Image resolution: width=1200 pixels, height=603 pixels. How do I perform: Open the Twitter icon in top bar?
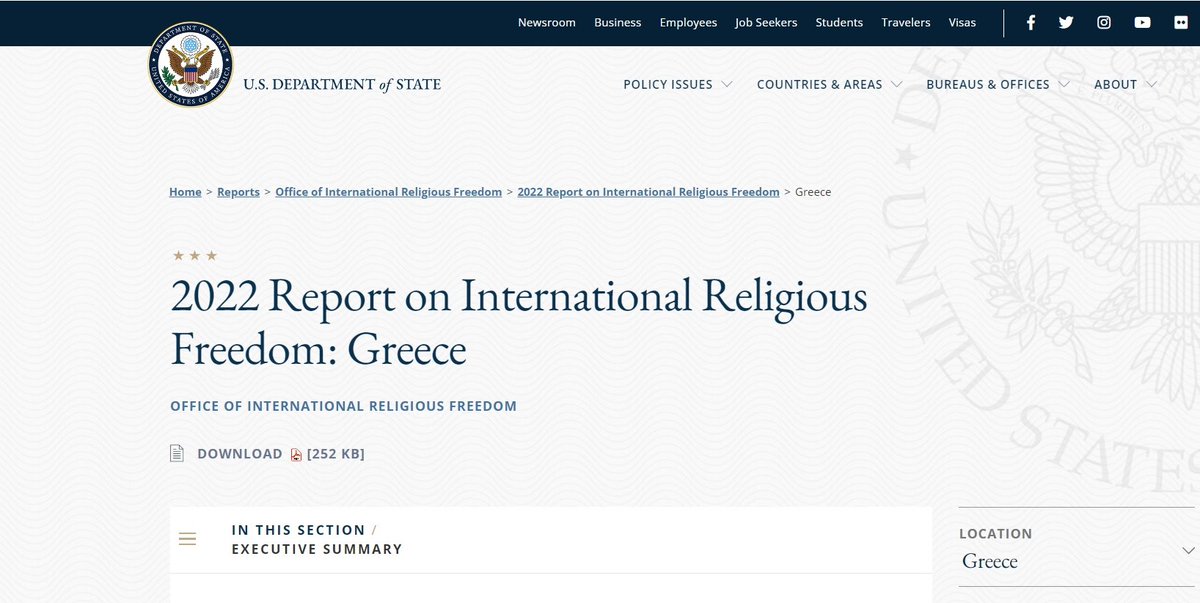click(1066, 22)
